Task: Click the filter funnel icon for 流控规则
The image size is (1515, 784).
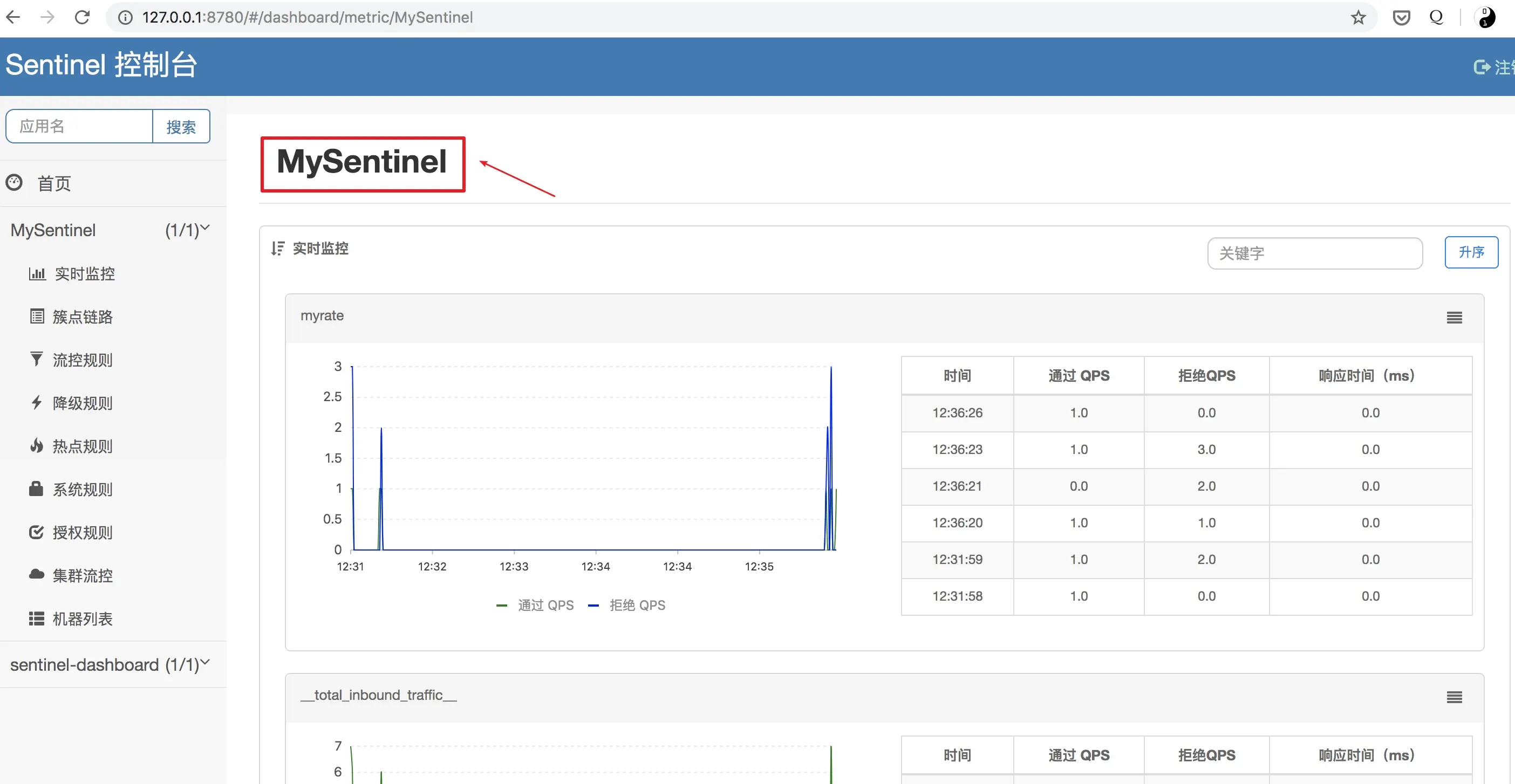Action: [37, 359]
